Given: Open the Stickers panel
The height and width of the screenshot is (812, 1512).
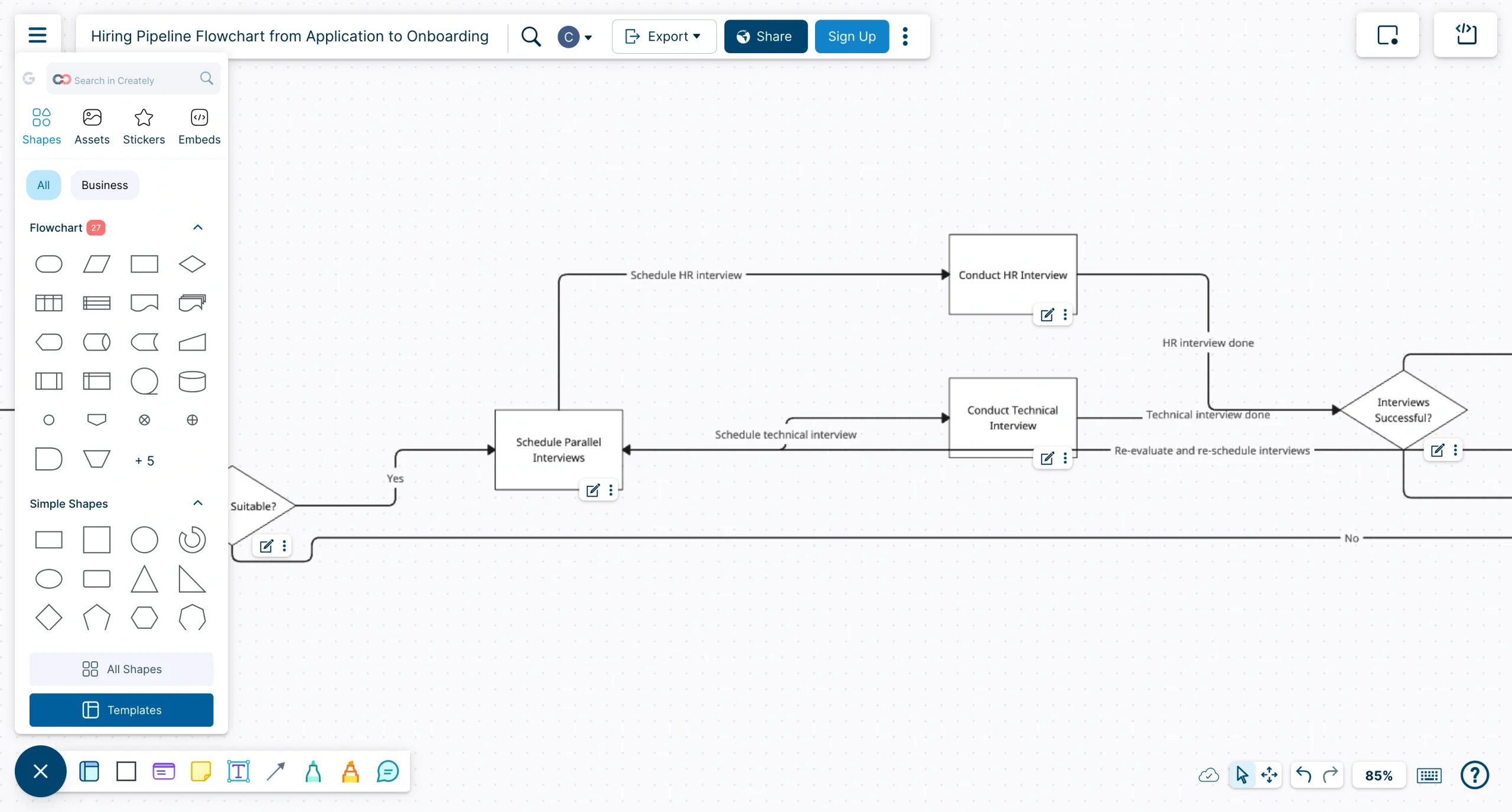Looking at the screenshot, I should coord(144,126).
